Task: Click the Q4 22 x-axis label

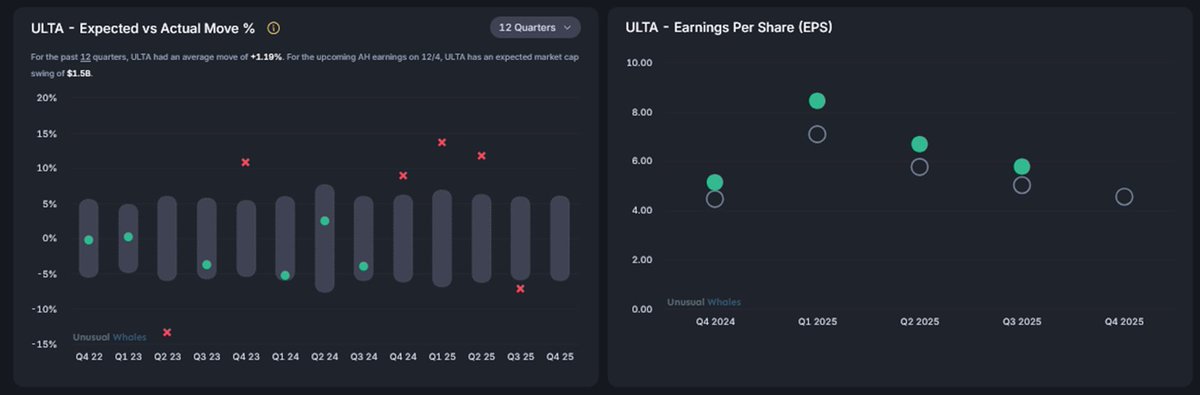Action: coord(89,357)
